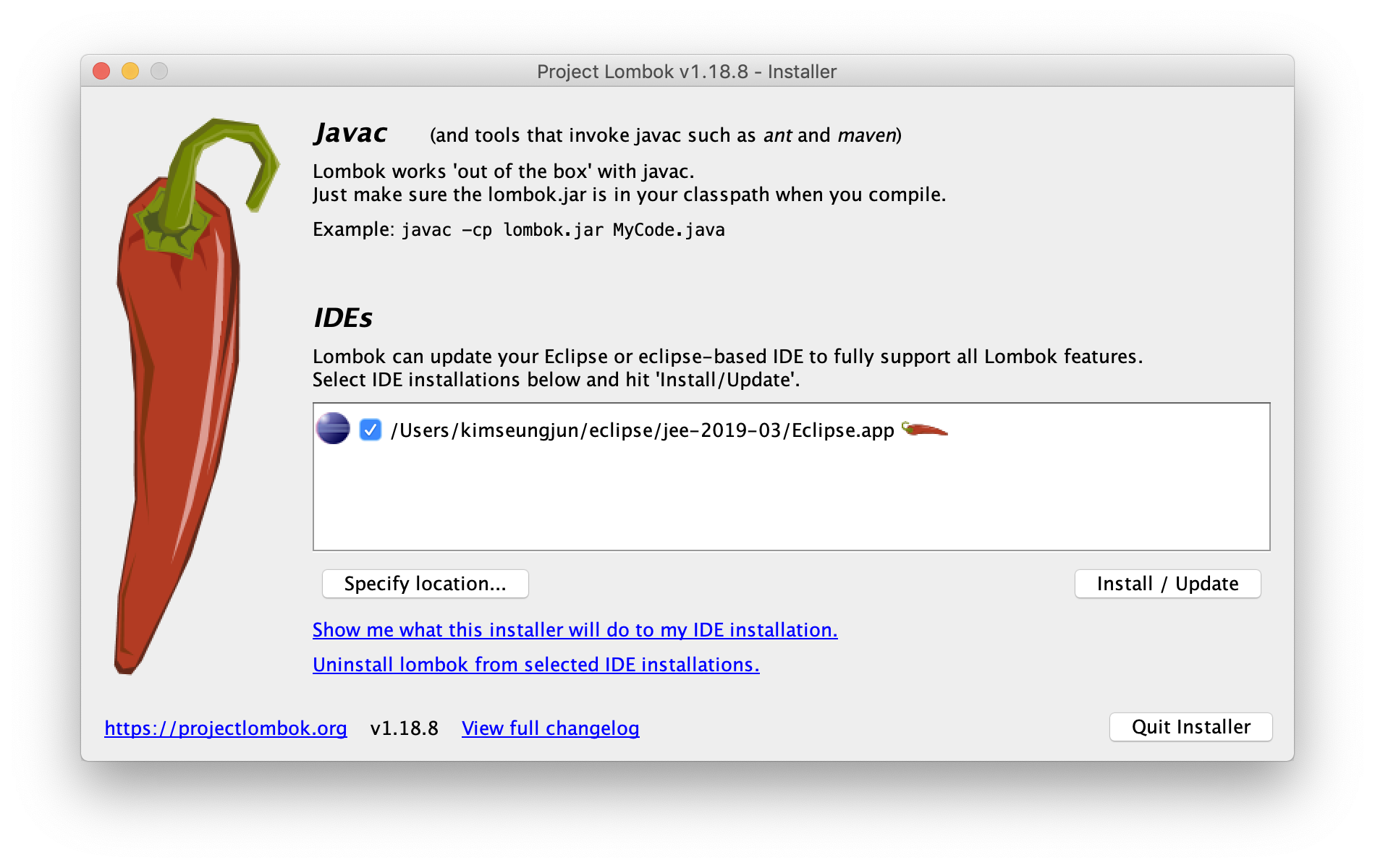Click the Javac heading

(351, 133)
